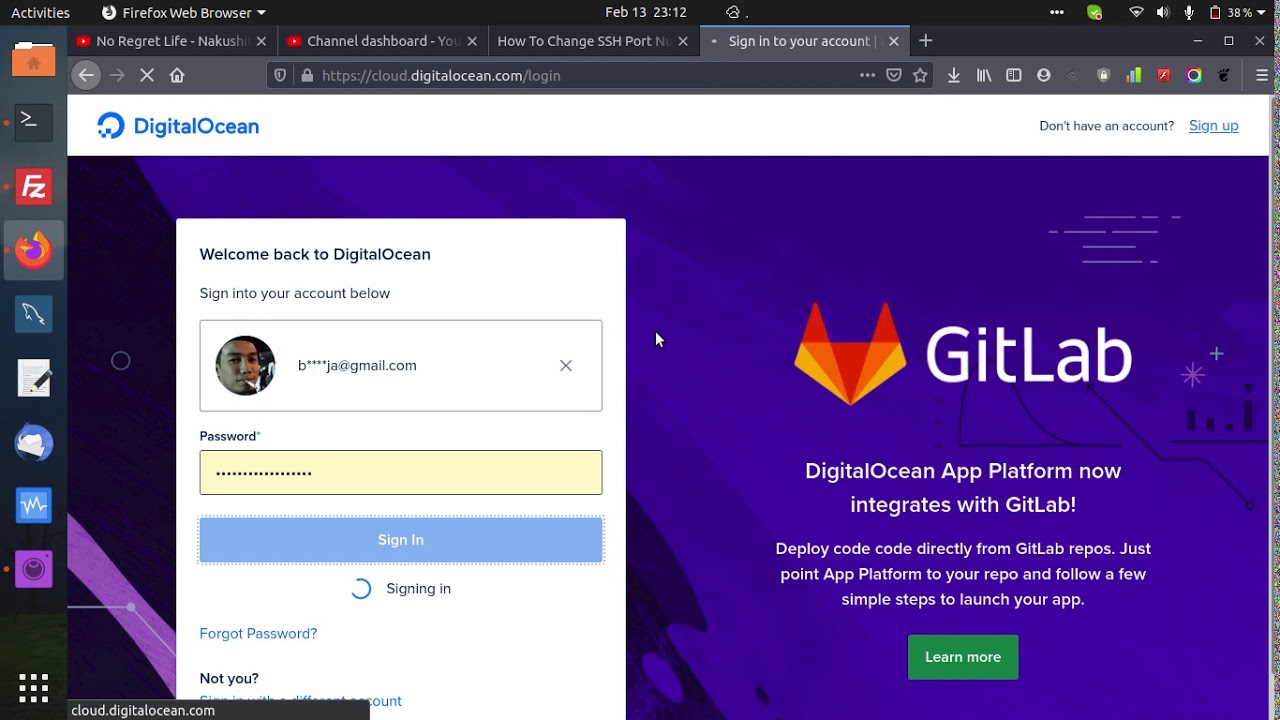Close the Channel dashboard tab
Image resolution: width=1280 pixels, height=720 pixels.
pyautogui.click(x=472, y=41)
